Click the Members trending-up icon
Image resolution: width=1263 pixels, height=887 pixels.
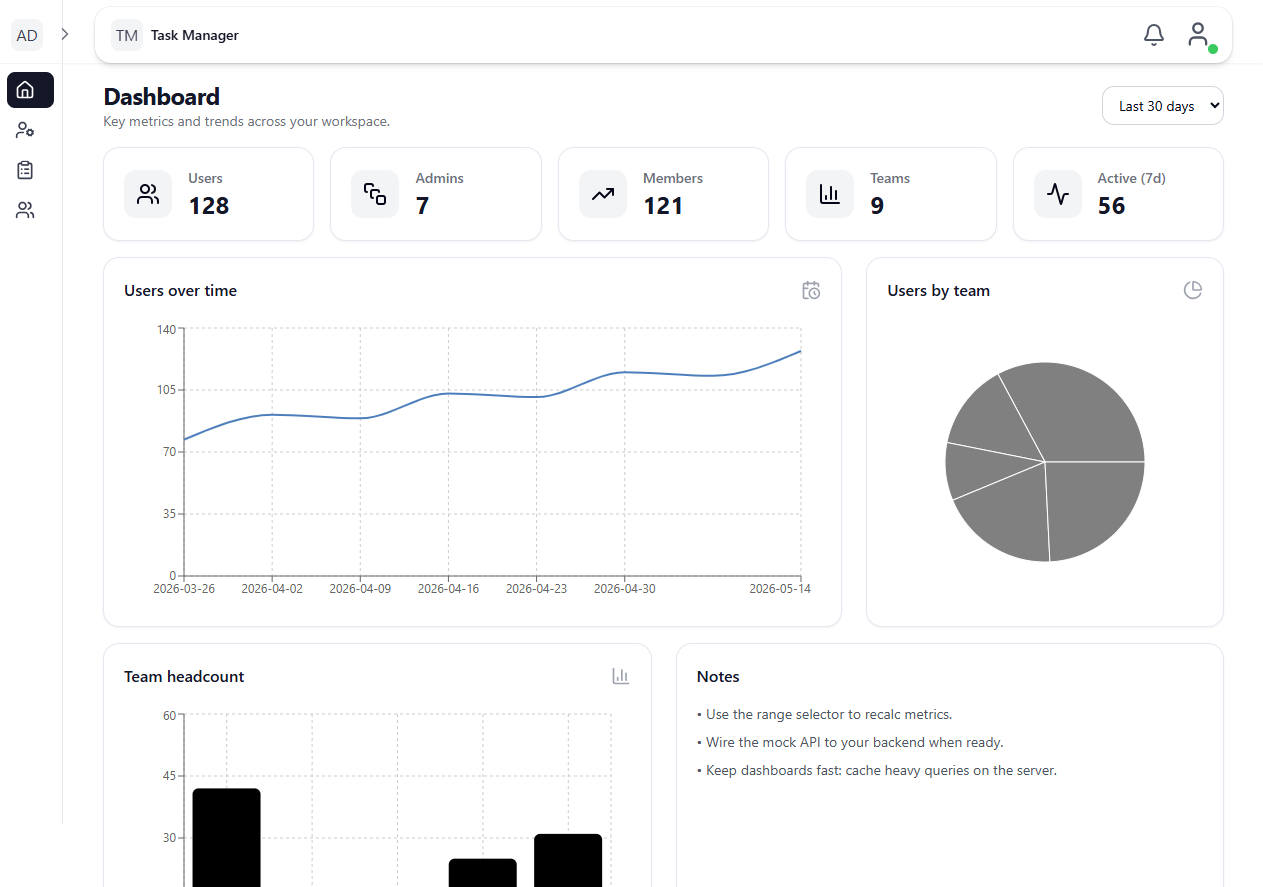pyautogui.click(x=603, y=194)
